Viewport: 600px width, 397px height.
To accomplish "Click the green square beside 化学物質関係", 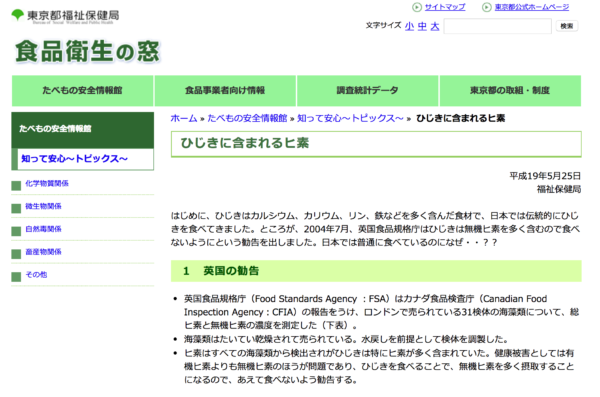I will click(x=16, y=186).
